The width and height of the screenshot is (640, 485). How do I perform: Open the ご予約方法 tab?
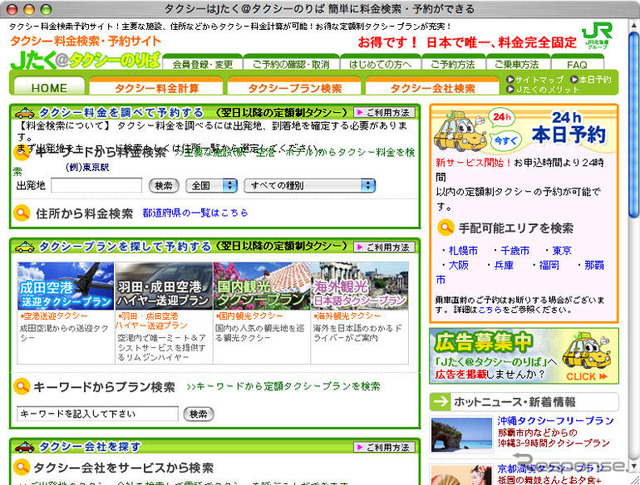coord(453,63)
